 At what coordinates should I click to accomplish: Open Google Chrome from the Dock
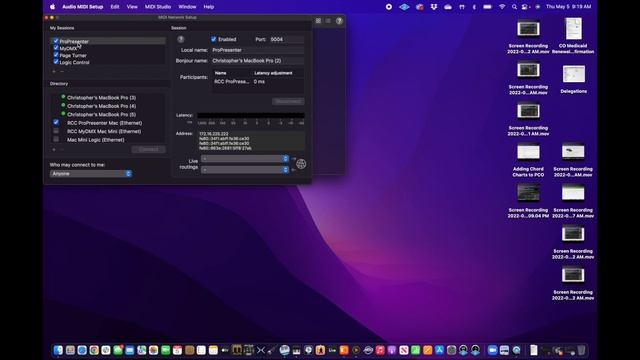94,350
